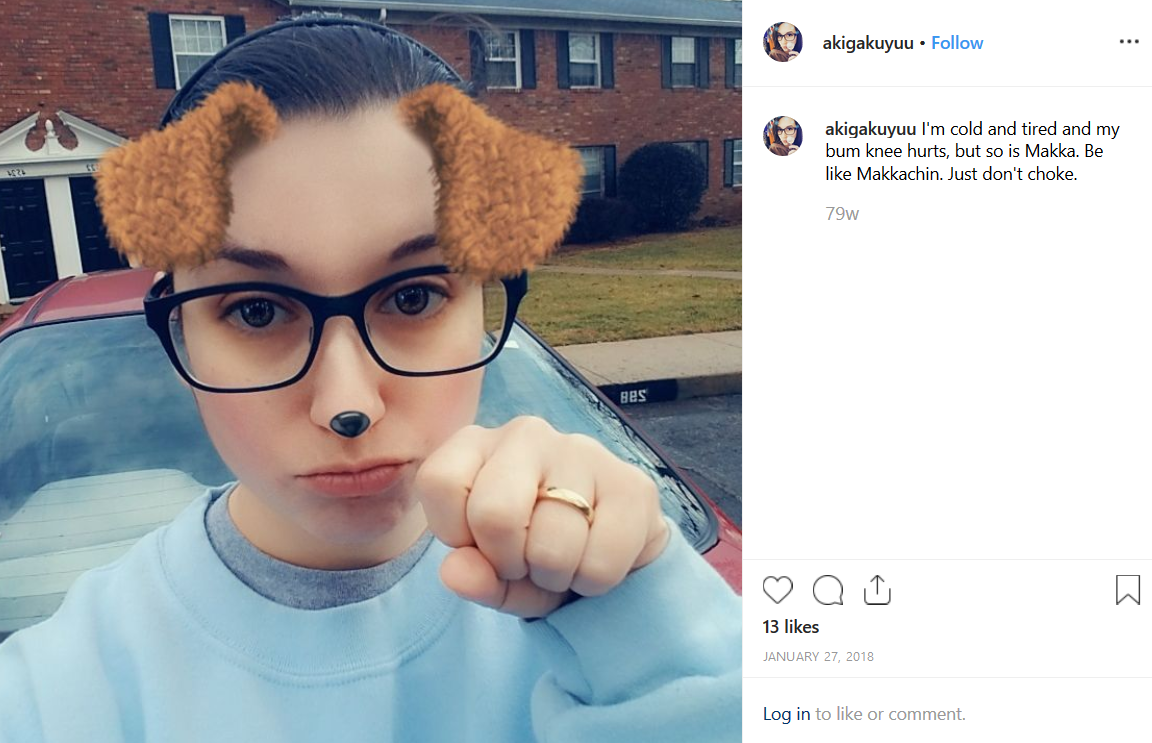
Task: Click the main selfie photo
Action: (x=370, y=371)
